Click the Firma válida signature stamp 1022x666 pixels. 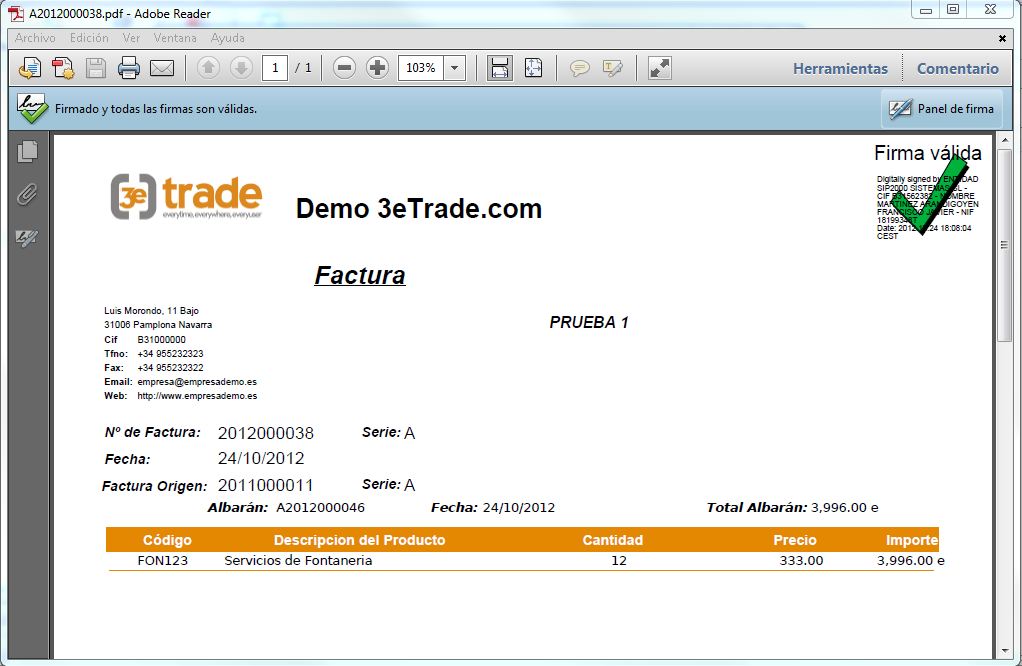click(927, 190)
